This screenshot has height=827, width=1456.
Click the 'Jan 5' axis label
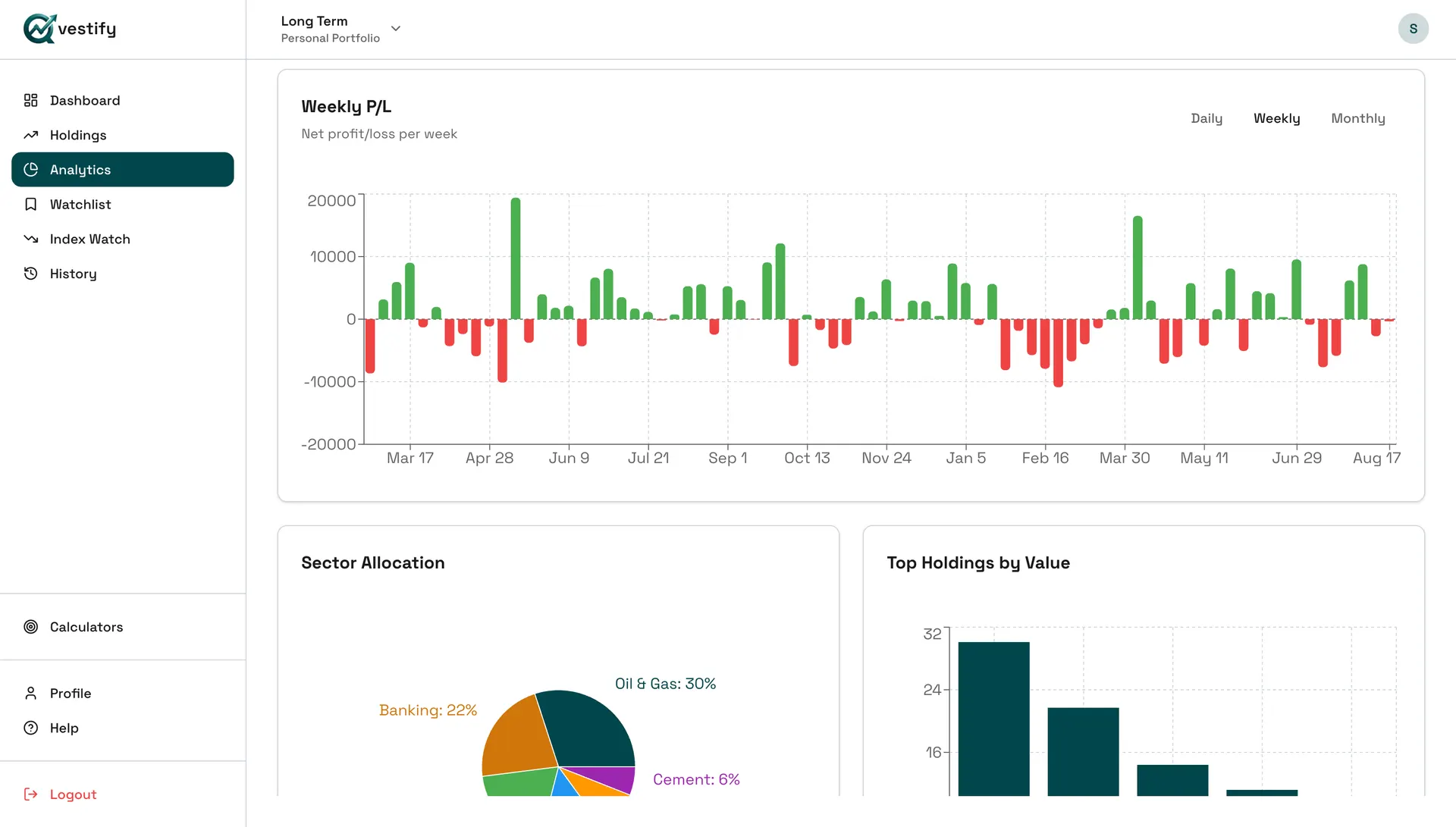click(965, 458)
